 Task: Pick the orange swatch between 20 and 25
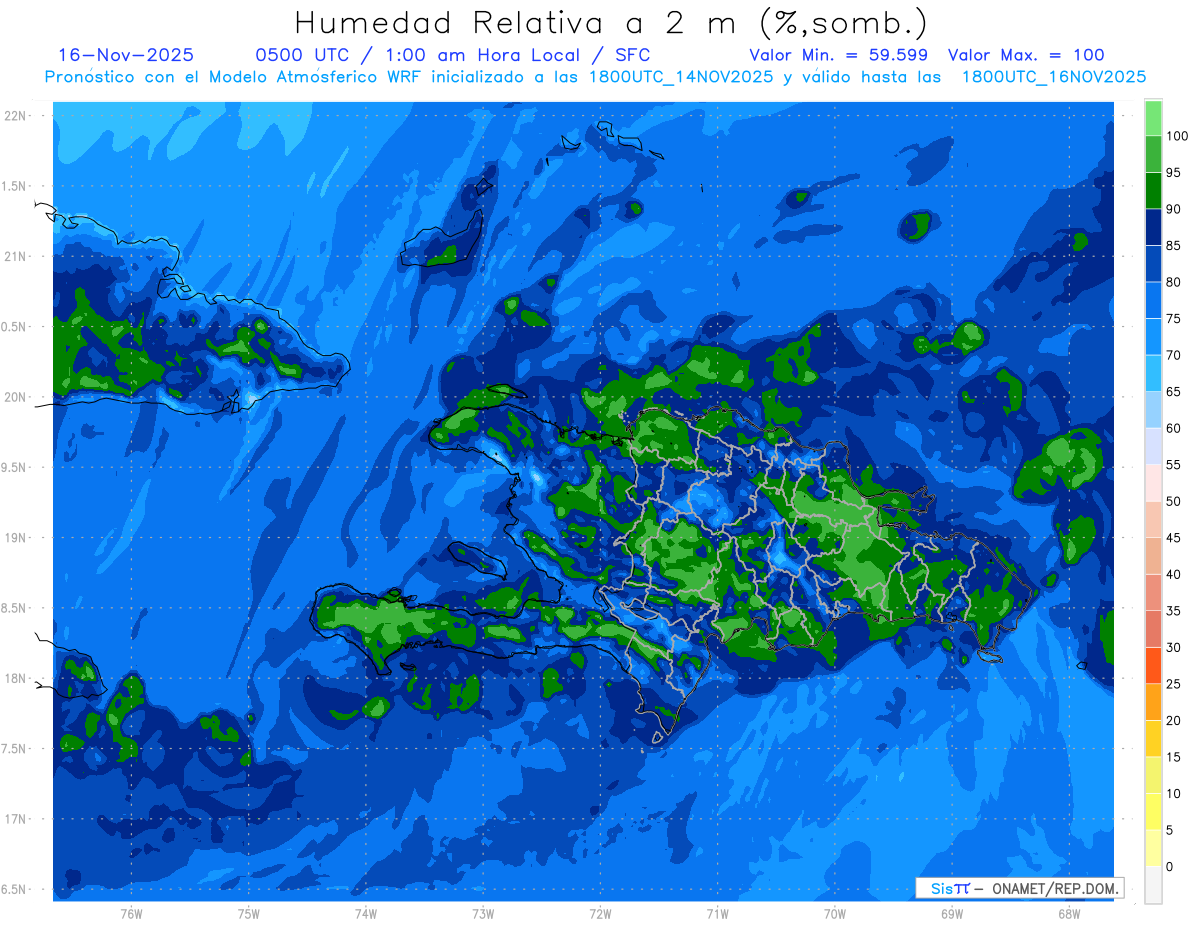click(x=1153, y=701)
